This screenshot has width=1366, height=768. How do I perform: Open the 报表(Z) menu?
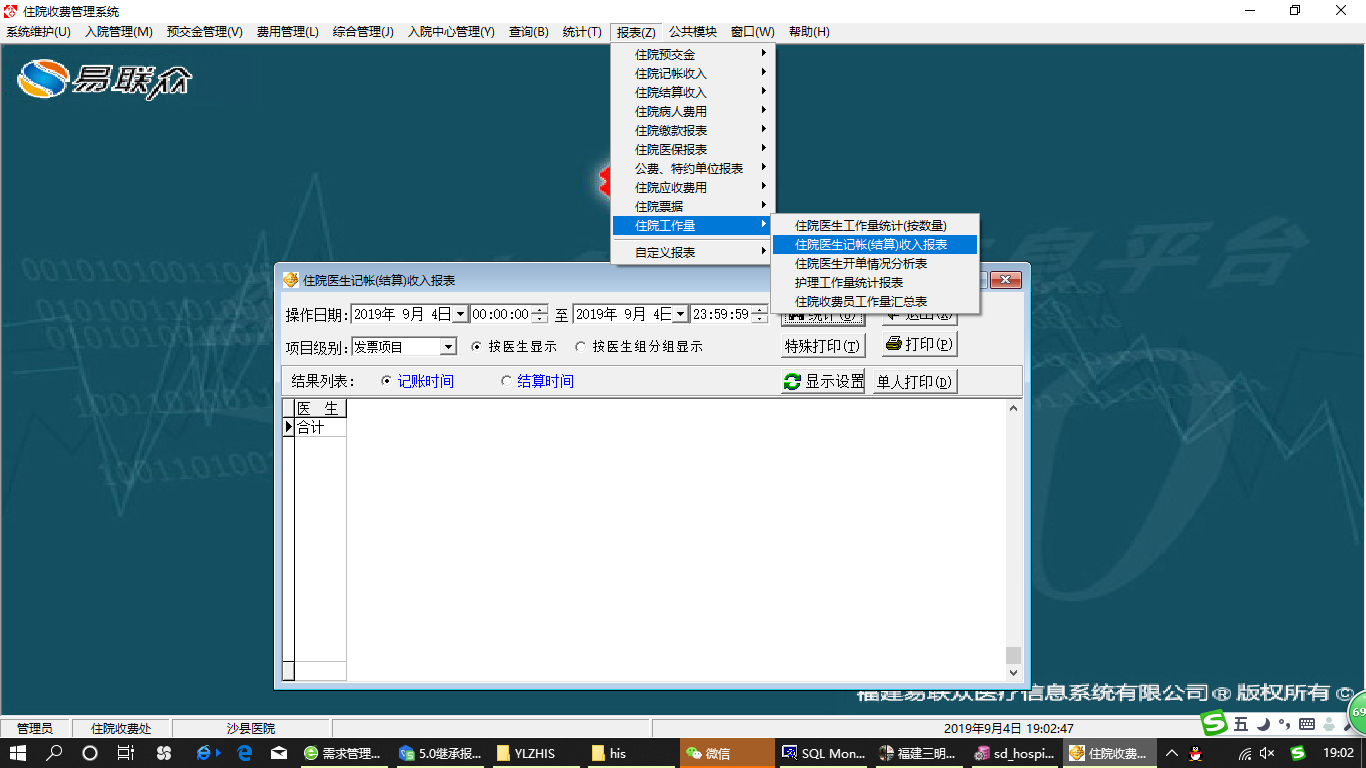tap(636, 32)
